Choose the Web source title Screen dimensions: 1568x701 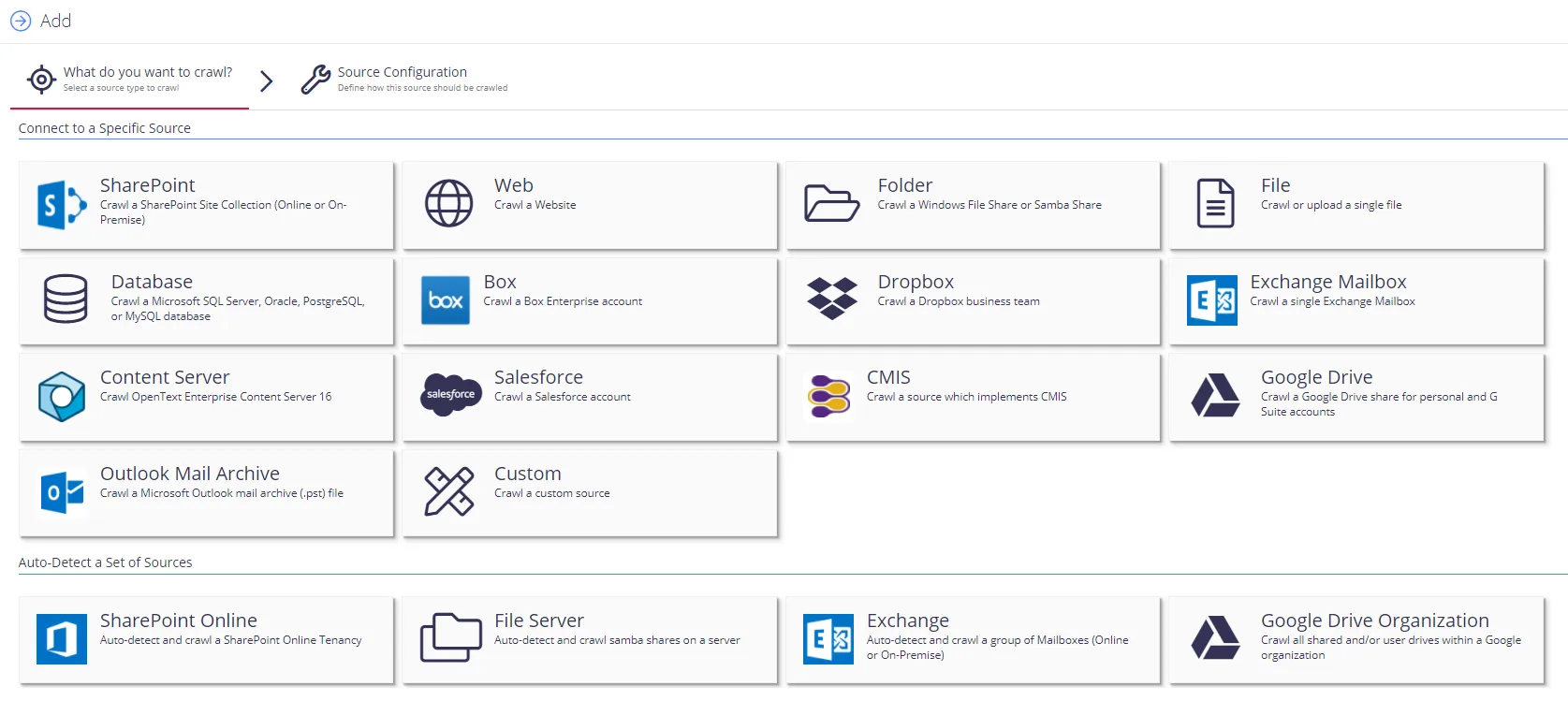[x=514, y=185]
